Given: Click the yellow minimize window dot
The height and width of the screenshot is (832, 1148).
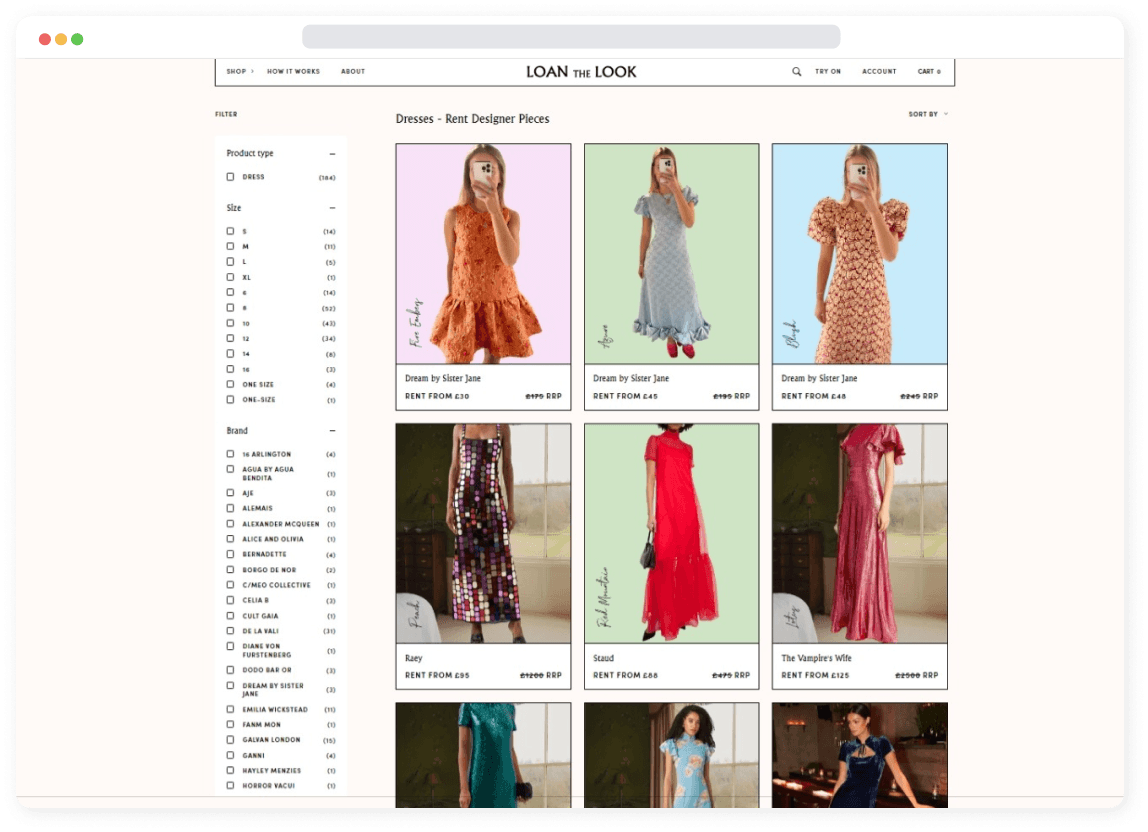Looking at the screenshot, I should click(x=61, y=39).
